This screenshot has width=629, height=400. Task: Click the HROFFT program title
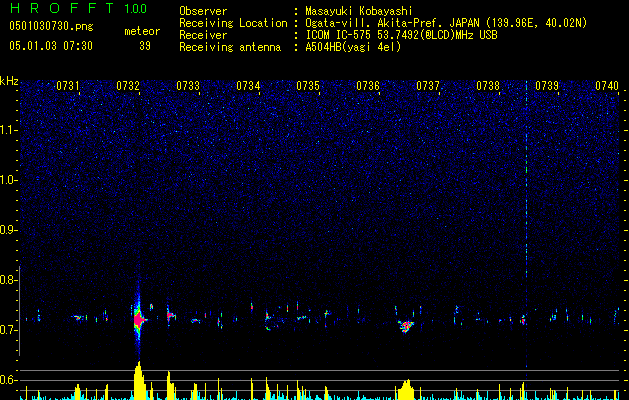coord(64,8)
